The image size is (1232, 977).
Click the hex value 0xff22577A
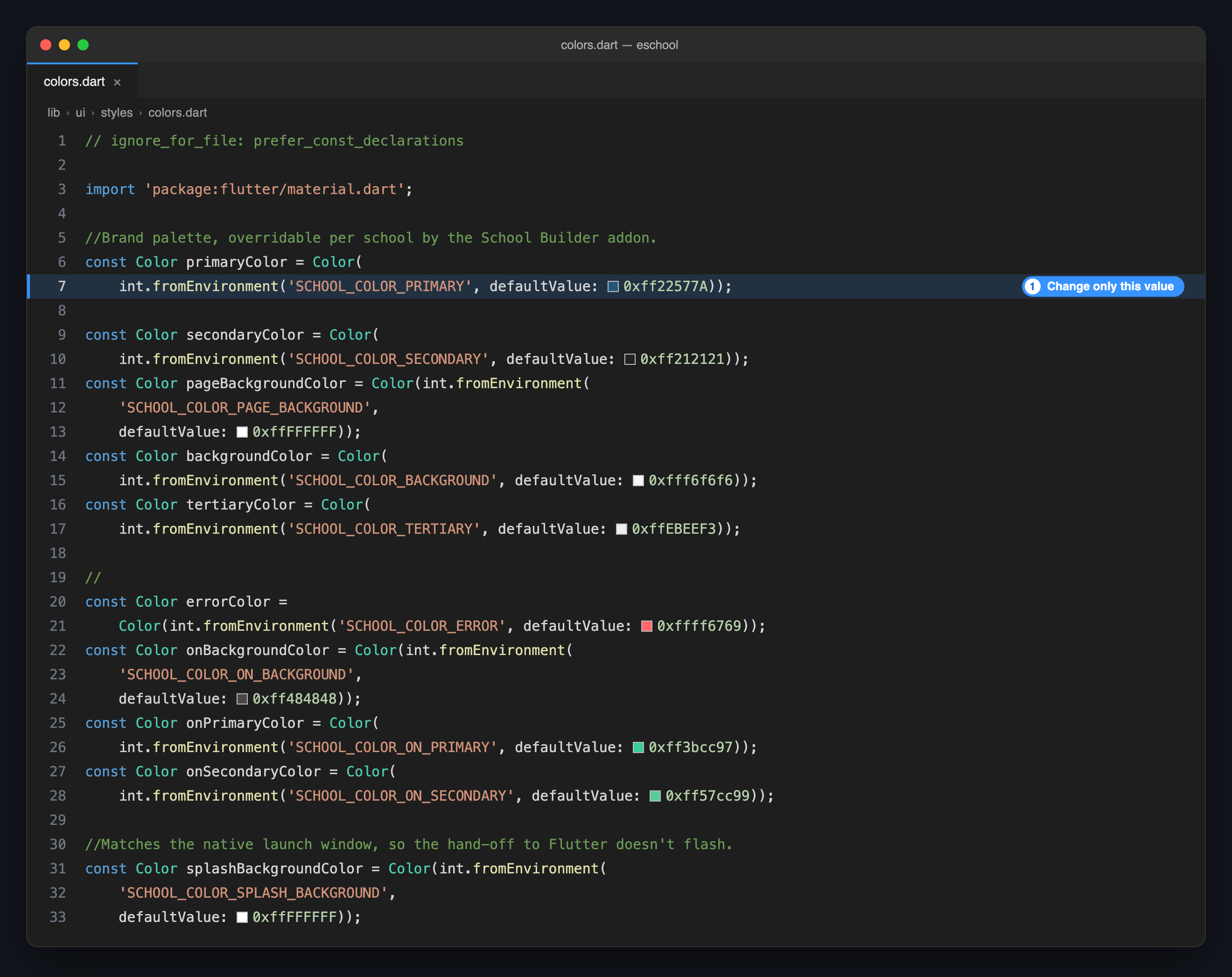pos(666,286)
